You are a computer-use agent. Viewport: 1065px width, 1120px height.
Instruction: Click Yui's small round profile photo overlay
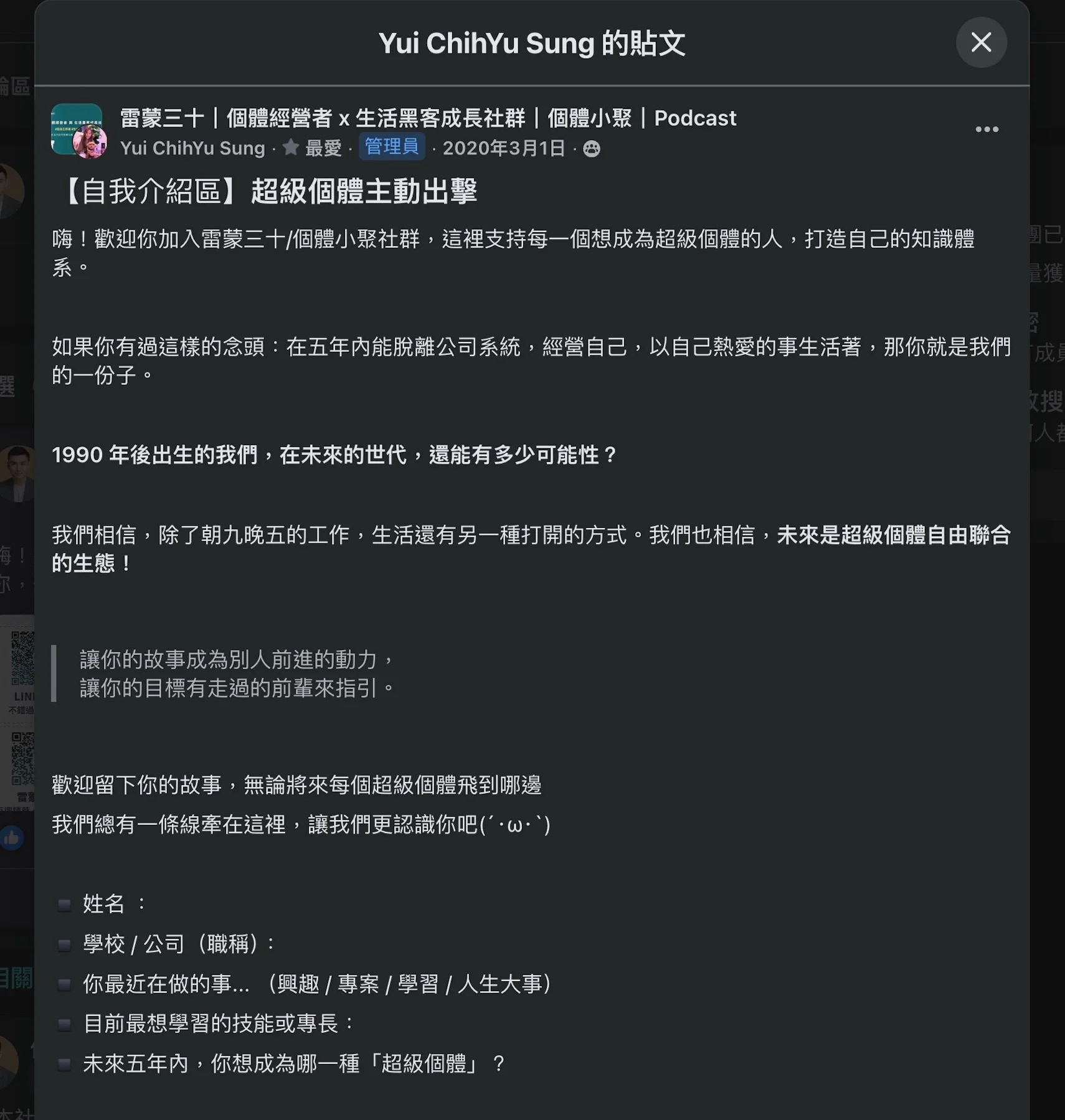(x=90, y=142)
